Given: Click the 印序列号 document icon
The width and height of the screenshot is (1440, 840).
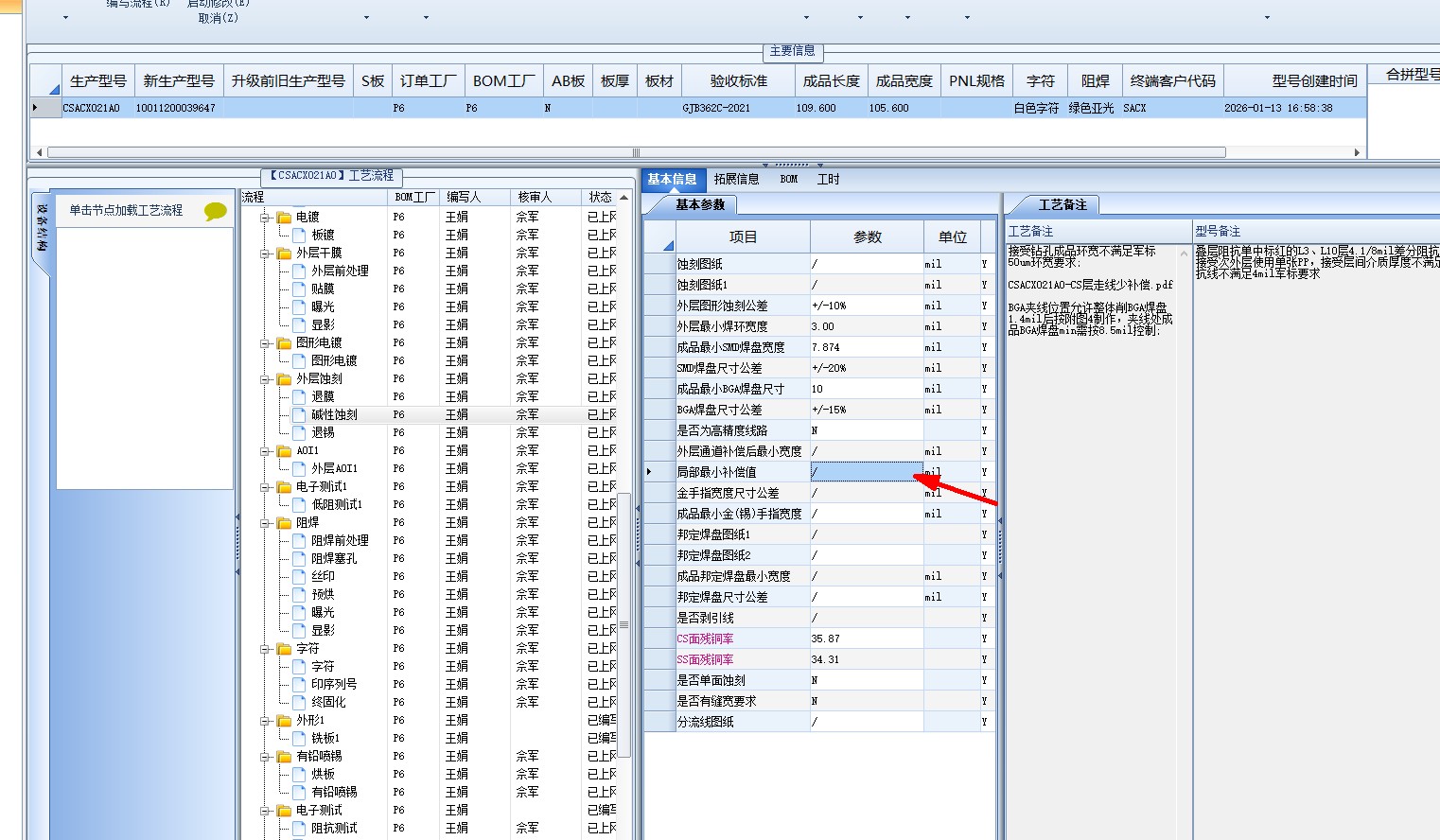Looking at the screenshot, I should 299,684.
